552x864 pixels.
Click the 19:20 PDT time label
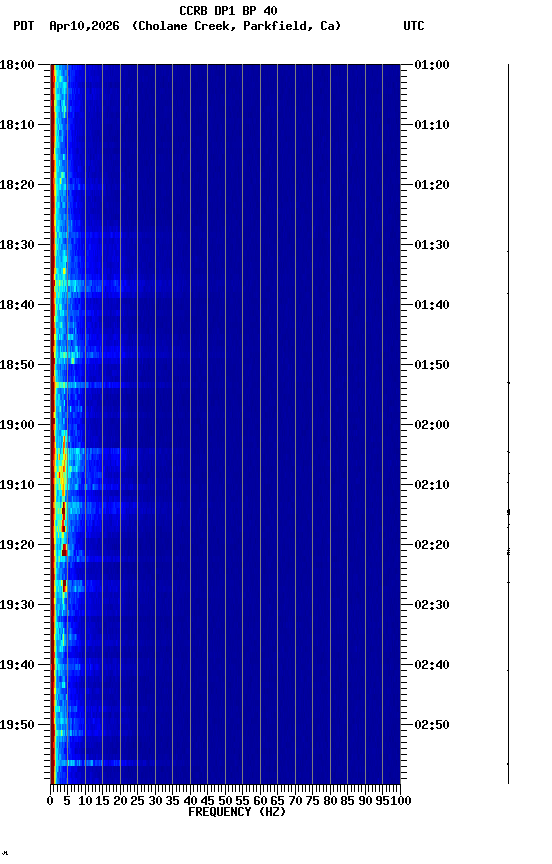[17, 545]
